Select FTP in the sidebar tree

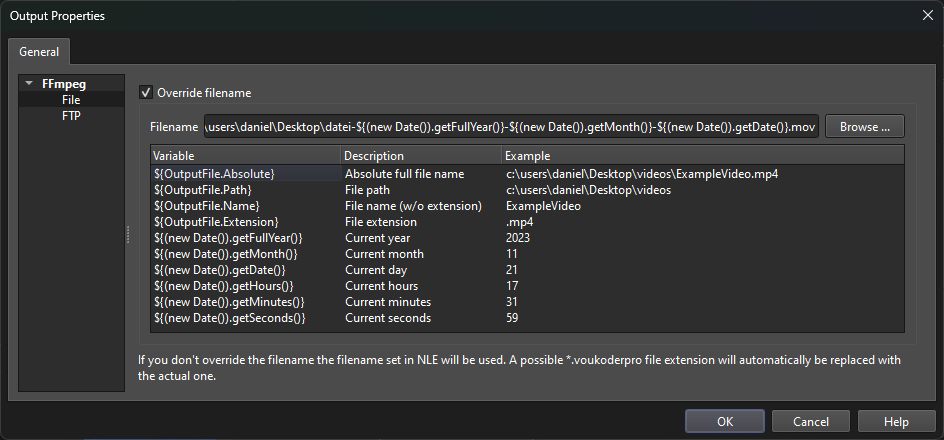tap(71, 115)
